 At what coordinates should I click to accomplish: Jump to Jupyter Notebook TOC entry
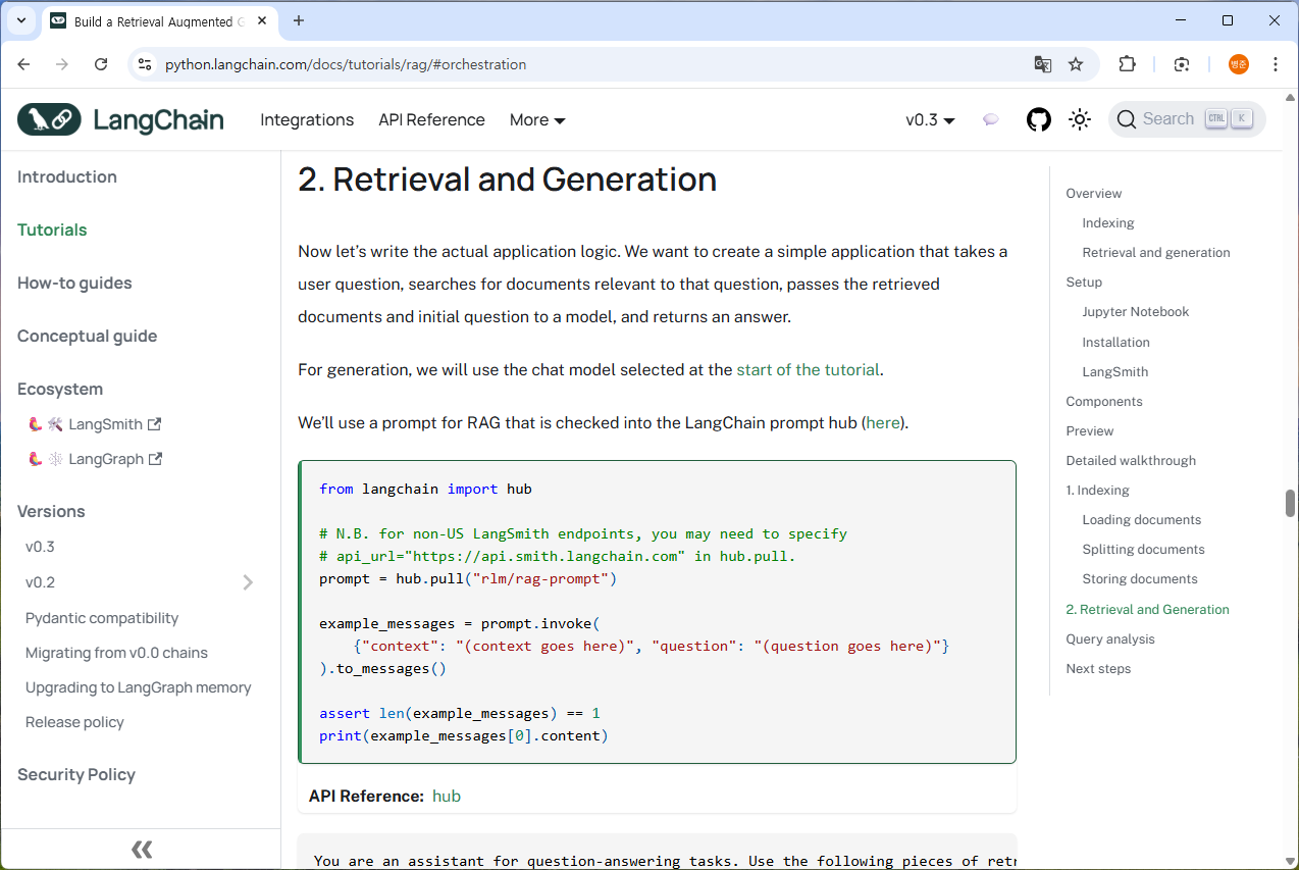(x=1136, y=312)
